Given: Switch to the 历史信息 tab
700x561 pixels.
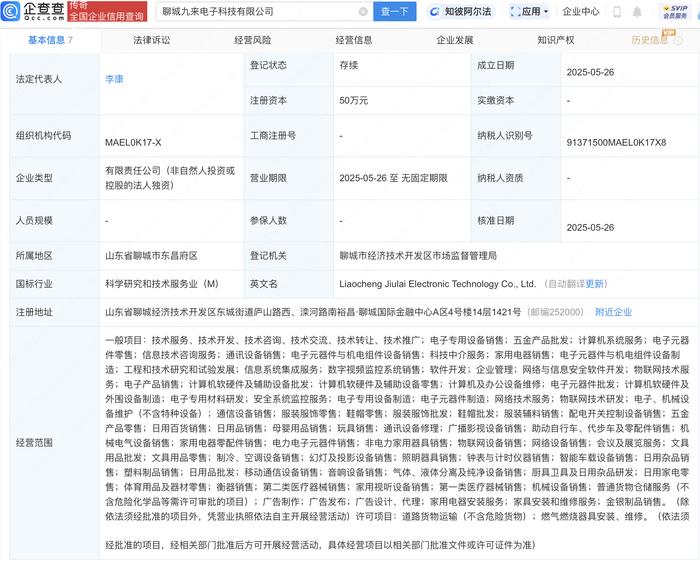Looking at the screenshot, I should (x=650, y=40).
